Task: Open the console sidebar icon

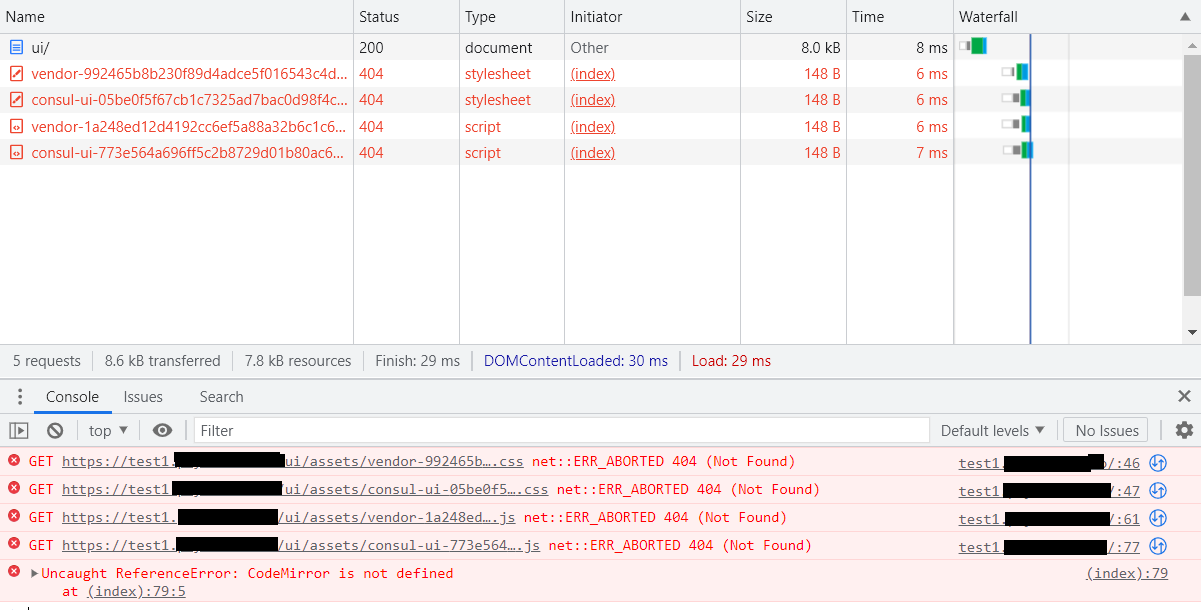Action: [18, 430]
